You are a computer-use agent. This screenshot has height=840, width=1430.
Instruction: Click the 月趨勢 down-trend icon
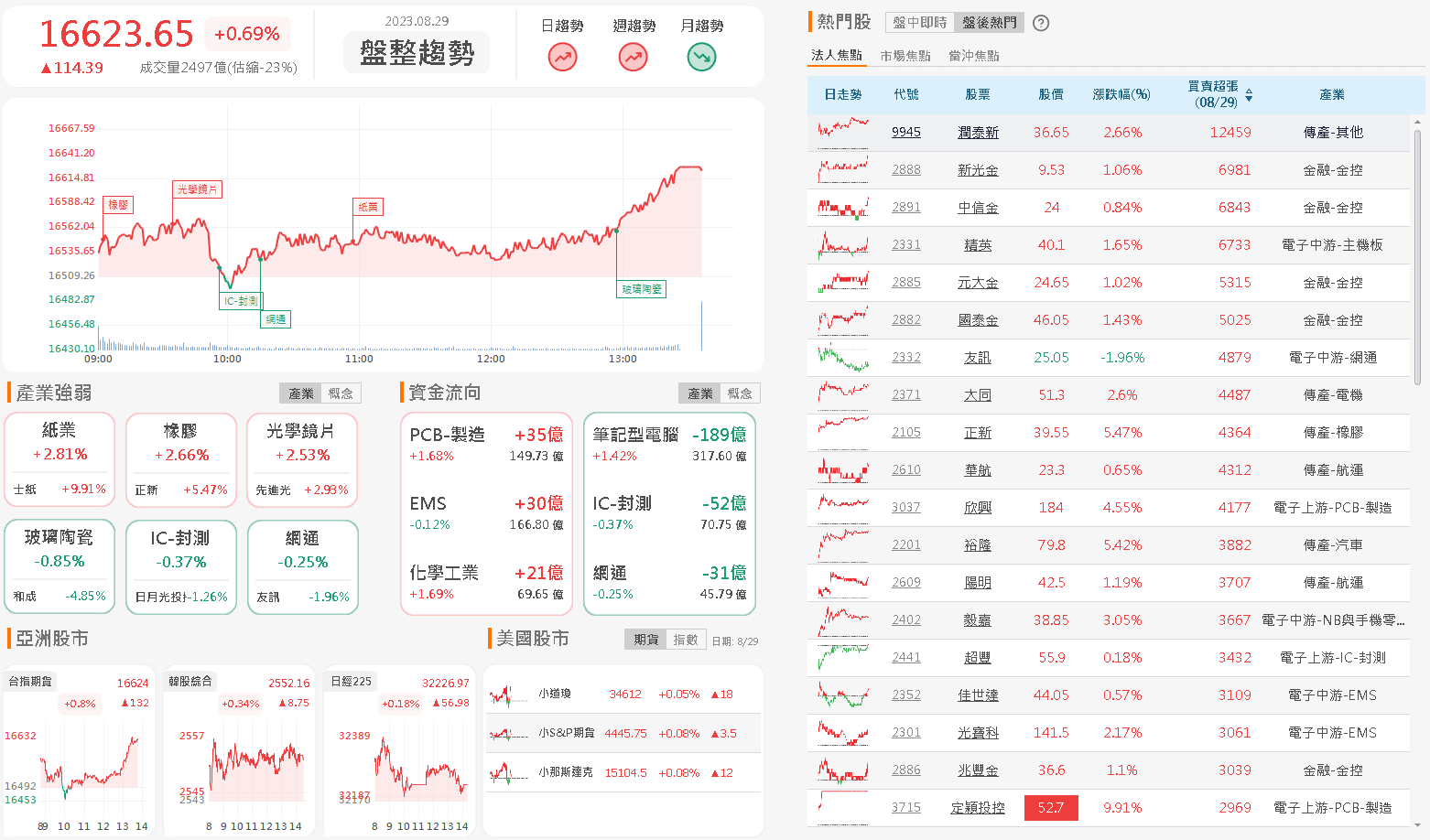point(701,58)
